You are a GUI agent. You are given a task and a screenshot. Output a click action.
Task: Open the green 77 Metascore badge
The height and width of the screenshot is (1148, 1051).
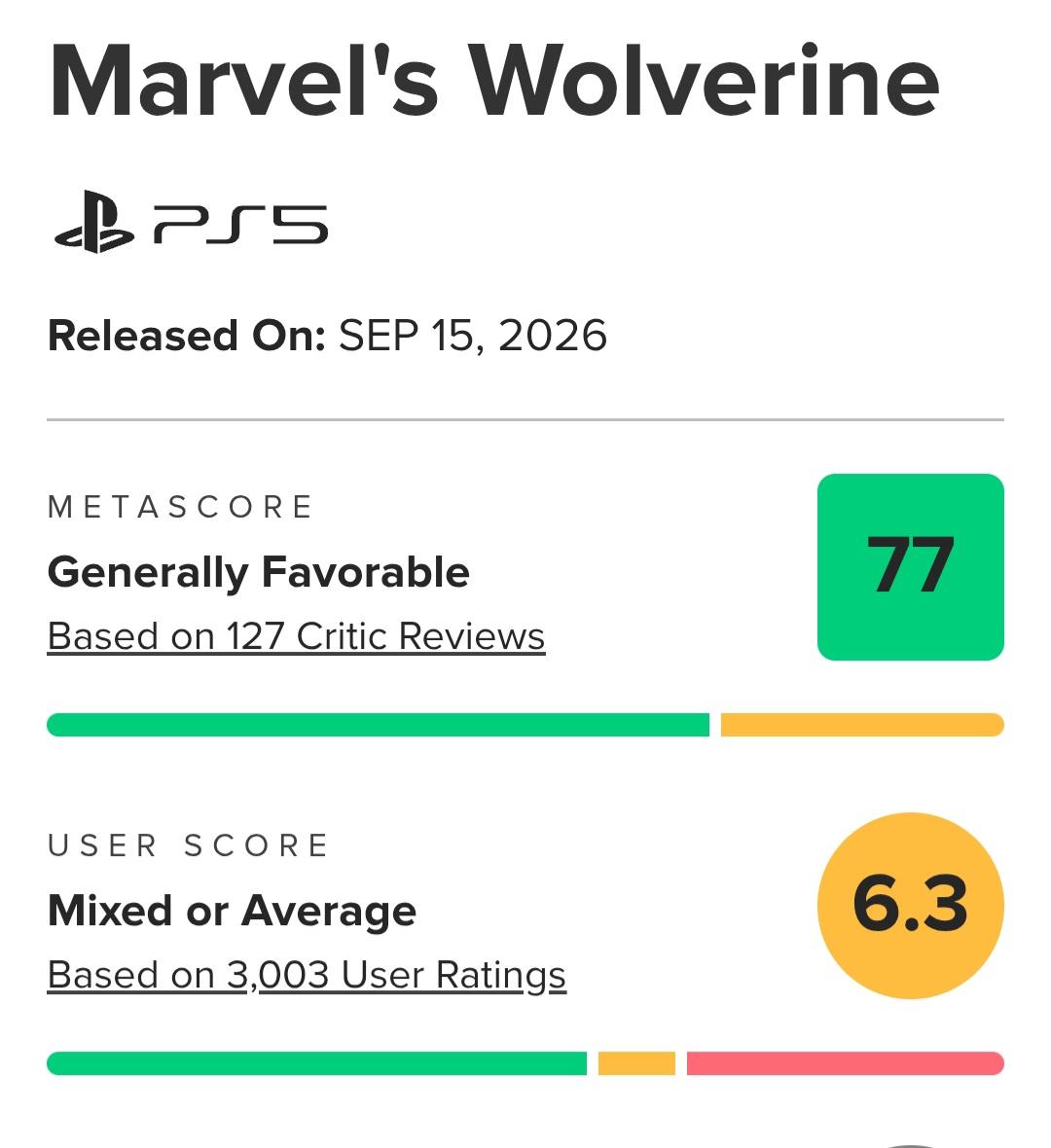(x=910, y=566)
